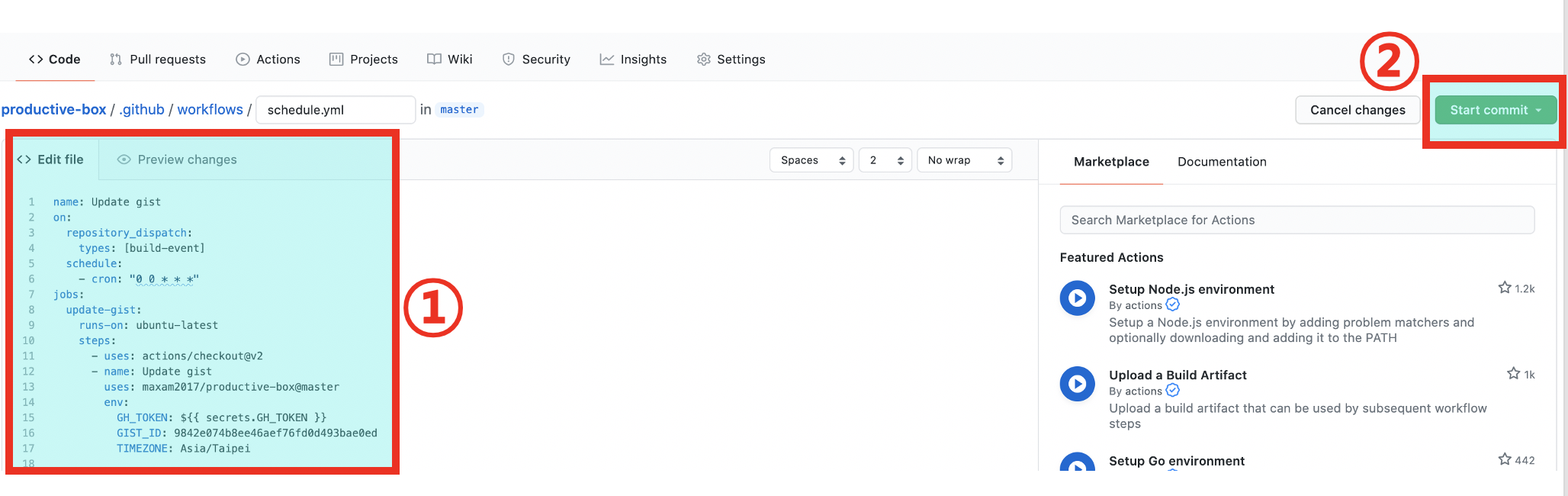Click the Setup Node.js environment play icon

1077,298
